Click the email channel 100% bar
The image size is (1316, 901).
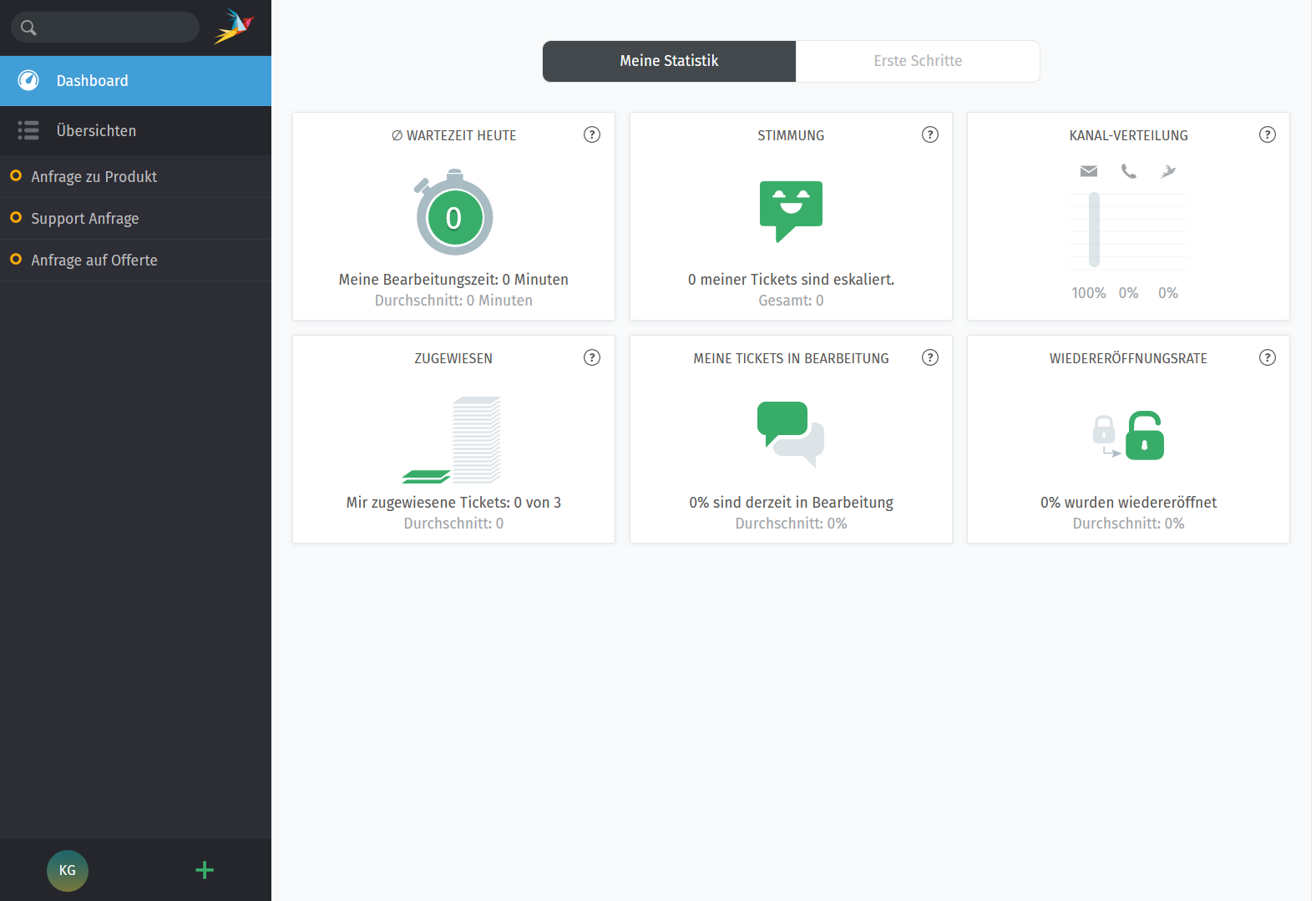pos(1094,230)
